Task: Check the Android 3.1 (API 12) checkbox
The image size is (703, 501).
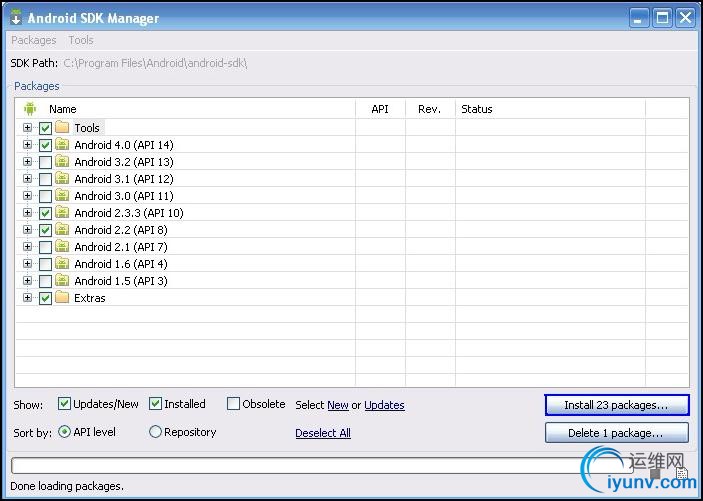Action: click(45, 179)
